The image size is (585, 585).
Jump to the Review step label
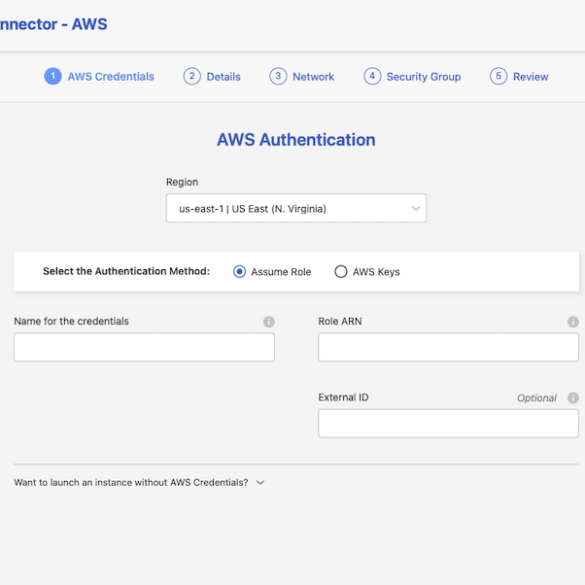pyautogui.click(x=531, y=77)
